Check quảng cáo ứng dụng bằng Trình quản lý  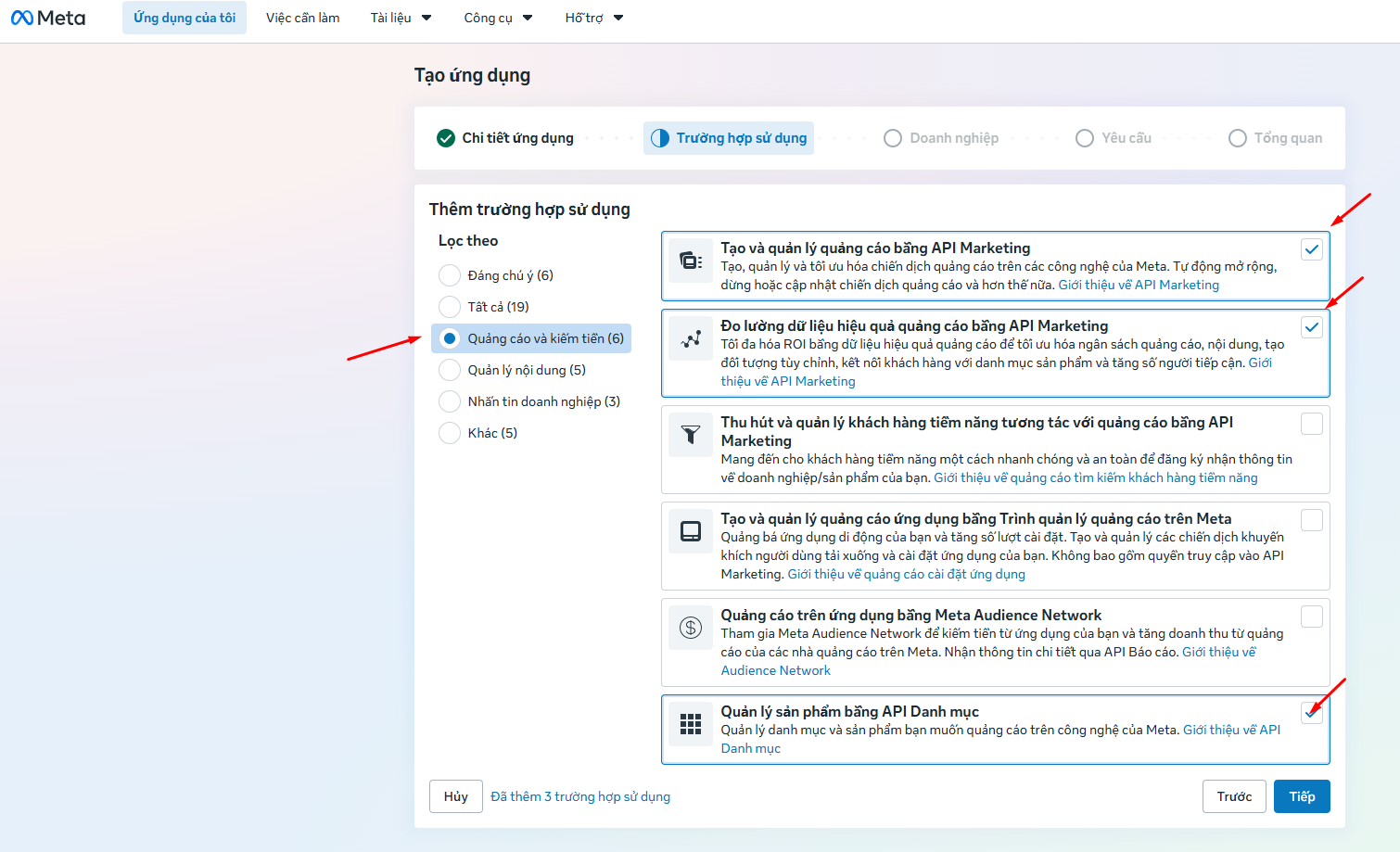(1312, 520)
